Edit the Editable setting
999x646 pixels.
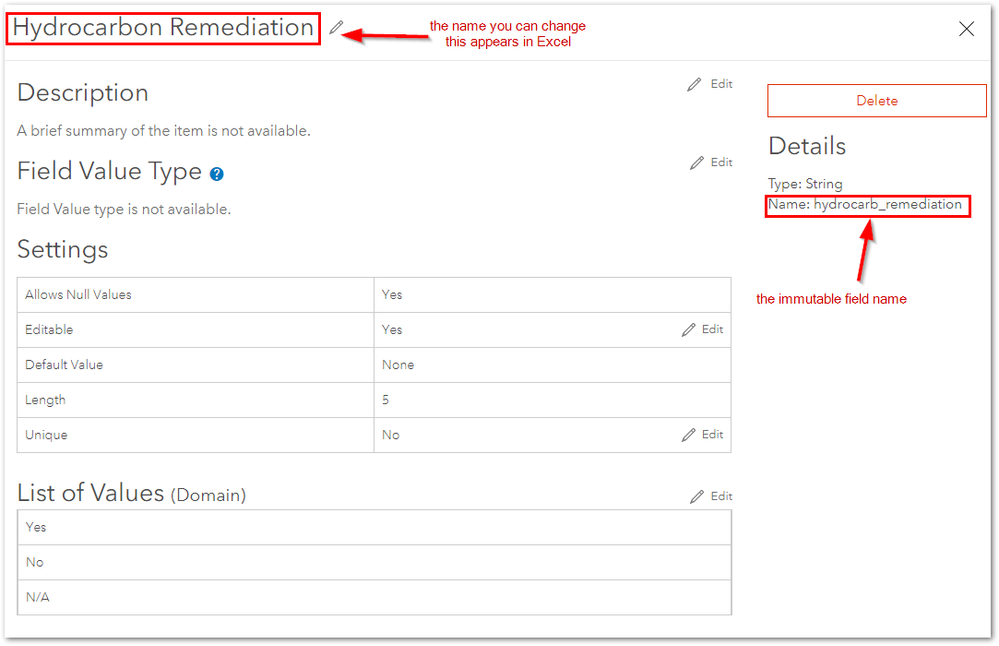point(702,330)
